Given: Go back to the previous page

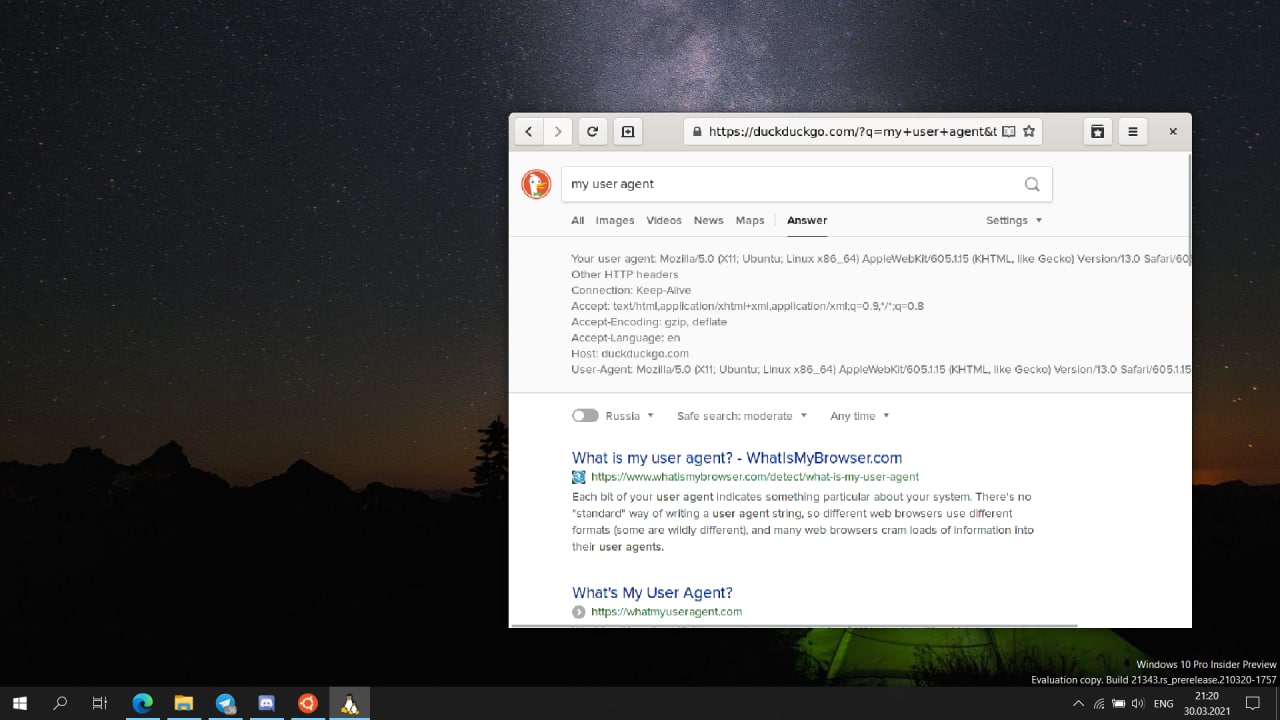Looking at the screenshot, I should point(529,131).
